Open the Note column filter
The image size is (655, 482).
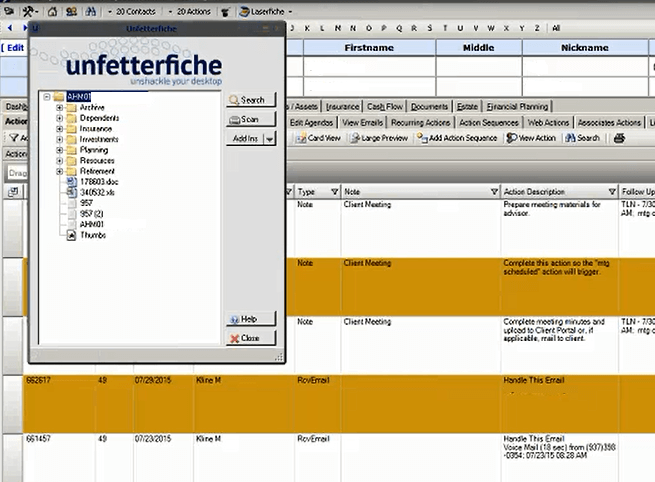coord(494,192)
